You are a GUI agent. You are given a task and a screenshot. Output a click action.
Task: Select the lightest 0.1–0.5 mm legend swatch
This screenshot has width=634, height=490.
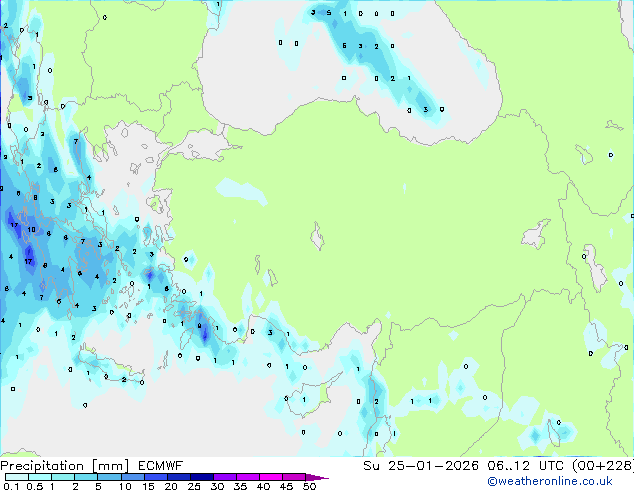(x=17, y=477)
